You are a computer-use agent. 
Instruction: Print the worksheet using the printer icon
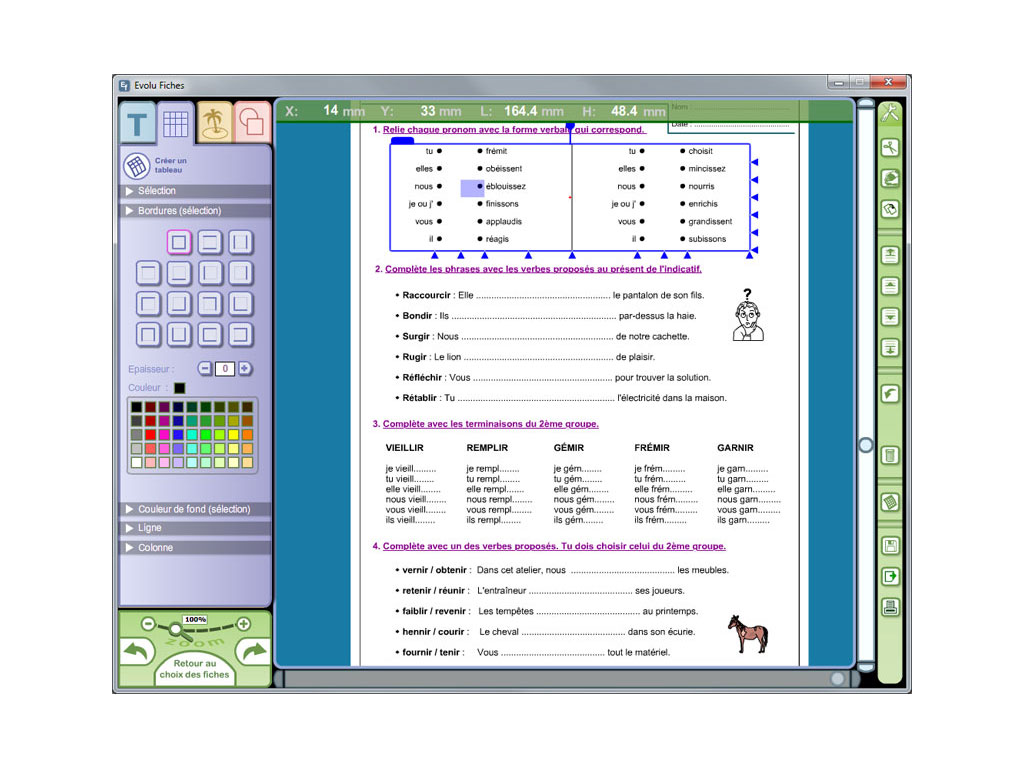889,607
